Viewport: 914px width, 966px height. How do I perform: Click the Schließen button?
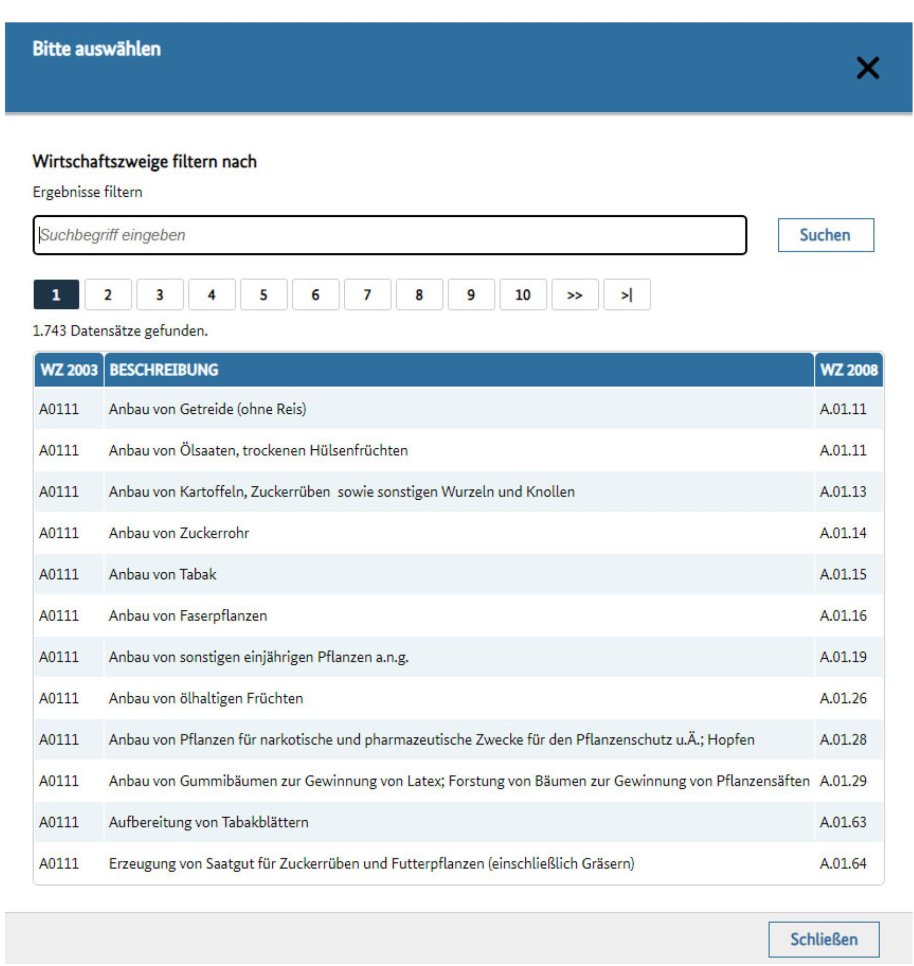pos(824,940)
